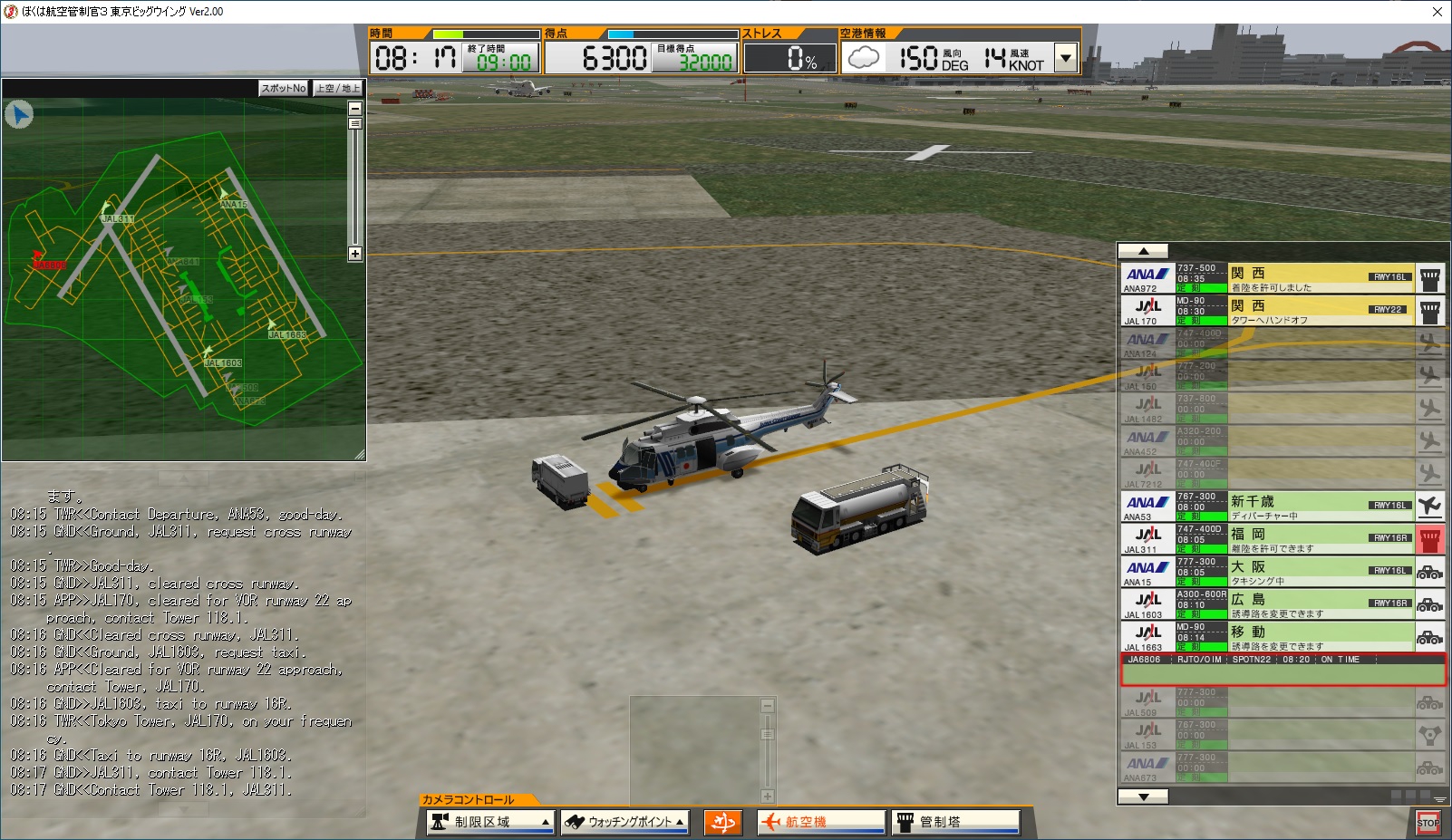Toggle the 上空/地上 air/ground radar view
The image size is (1452, 840).
point(338,88)
